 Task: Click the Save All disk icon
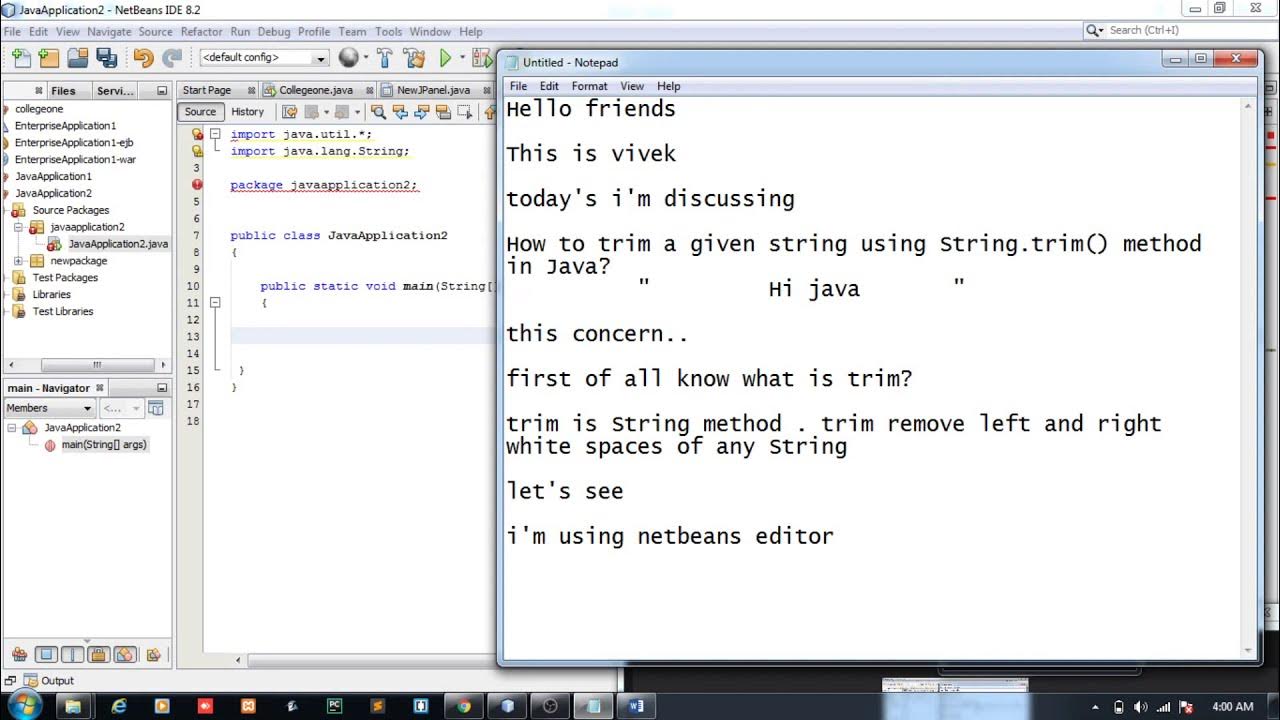pyautogui.click(x=106, y=58)
